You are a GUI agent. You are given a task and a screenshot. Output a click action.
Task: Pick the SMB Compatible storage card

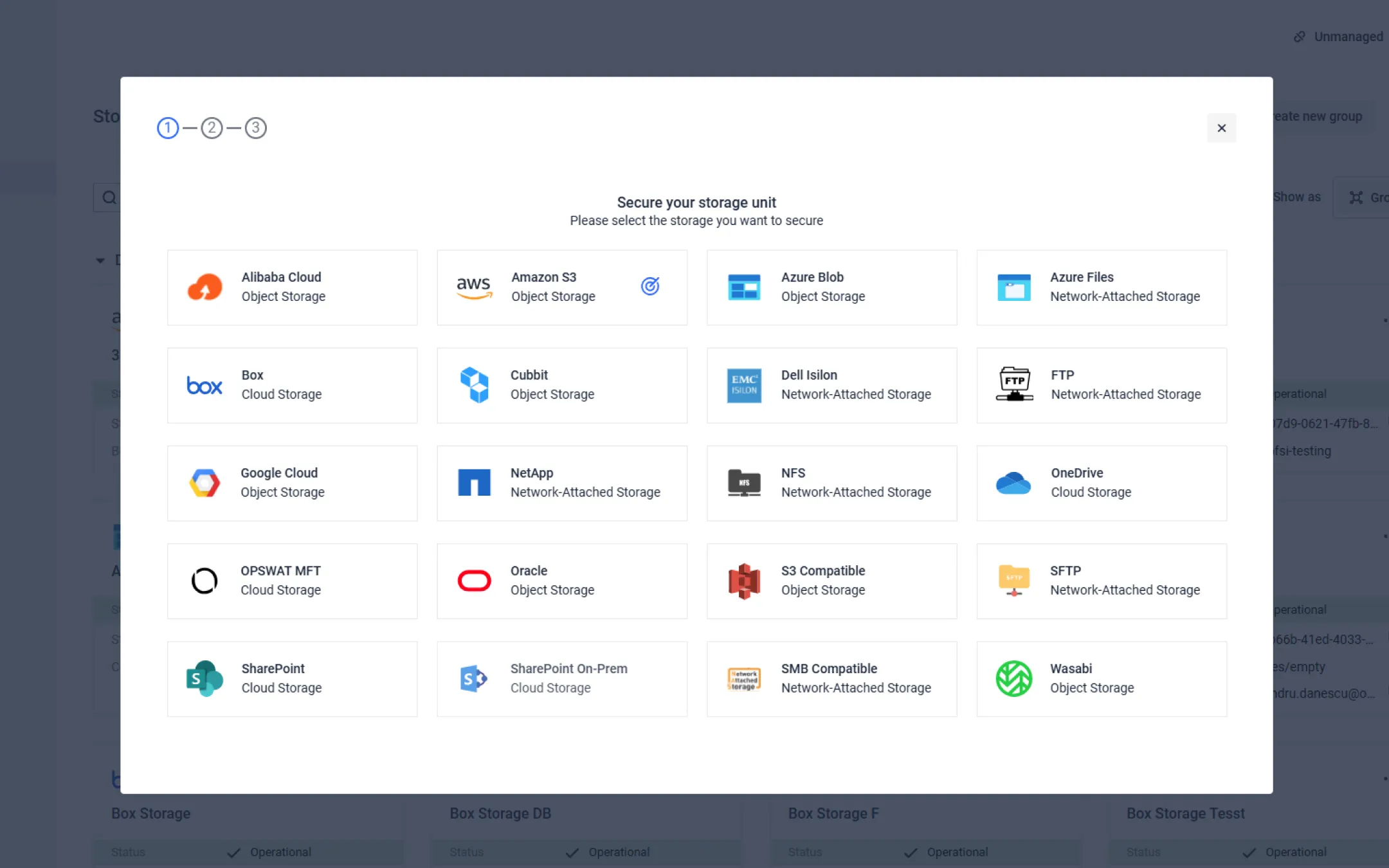[x=831, y=678]
